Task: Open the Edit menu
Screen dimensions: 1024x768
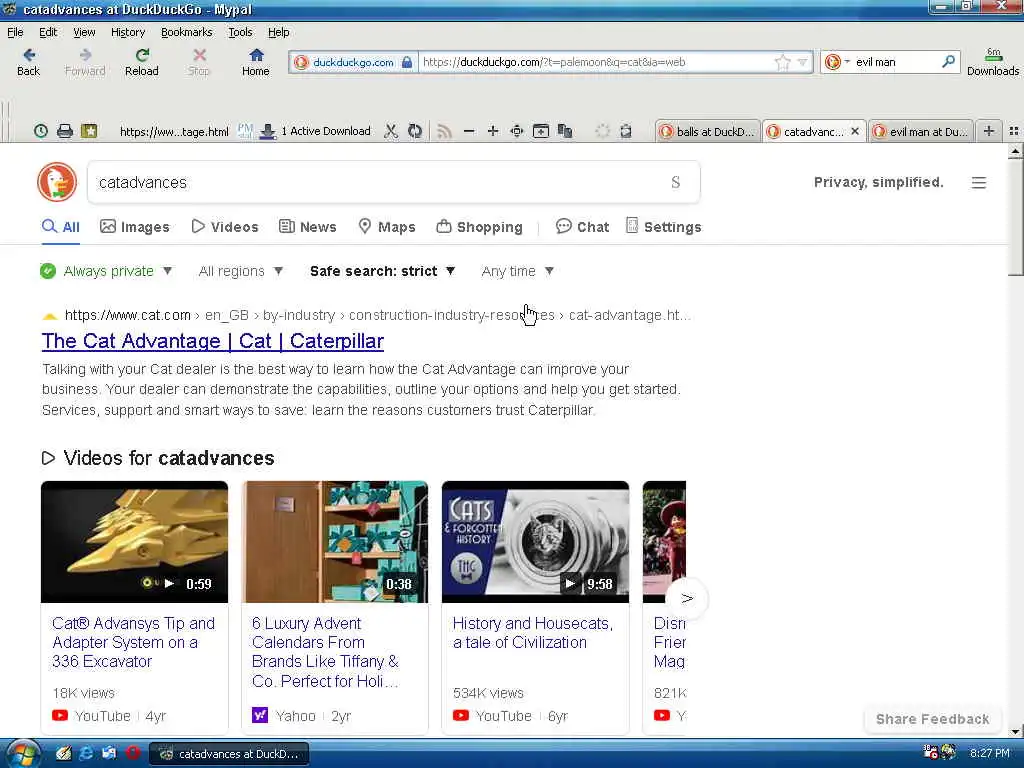Action: 48,32
